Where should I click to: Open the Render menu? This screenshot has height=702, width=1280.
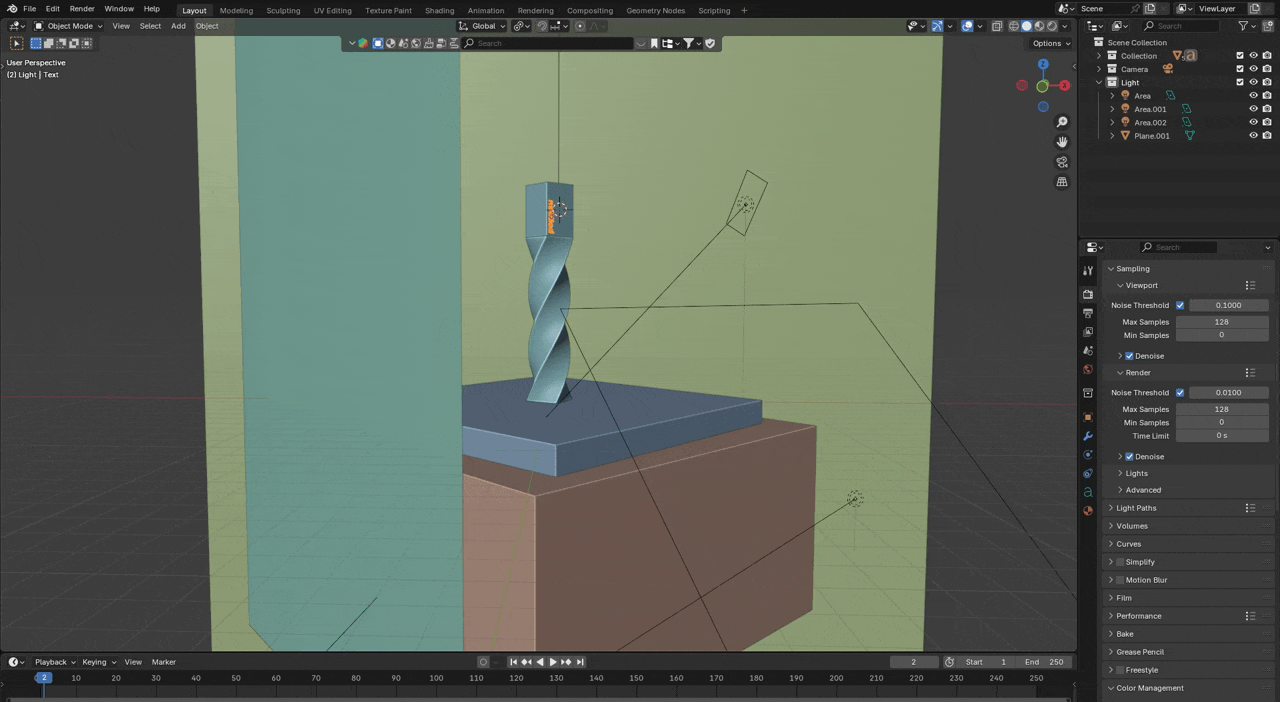click(82, 9)
